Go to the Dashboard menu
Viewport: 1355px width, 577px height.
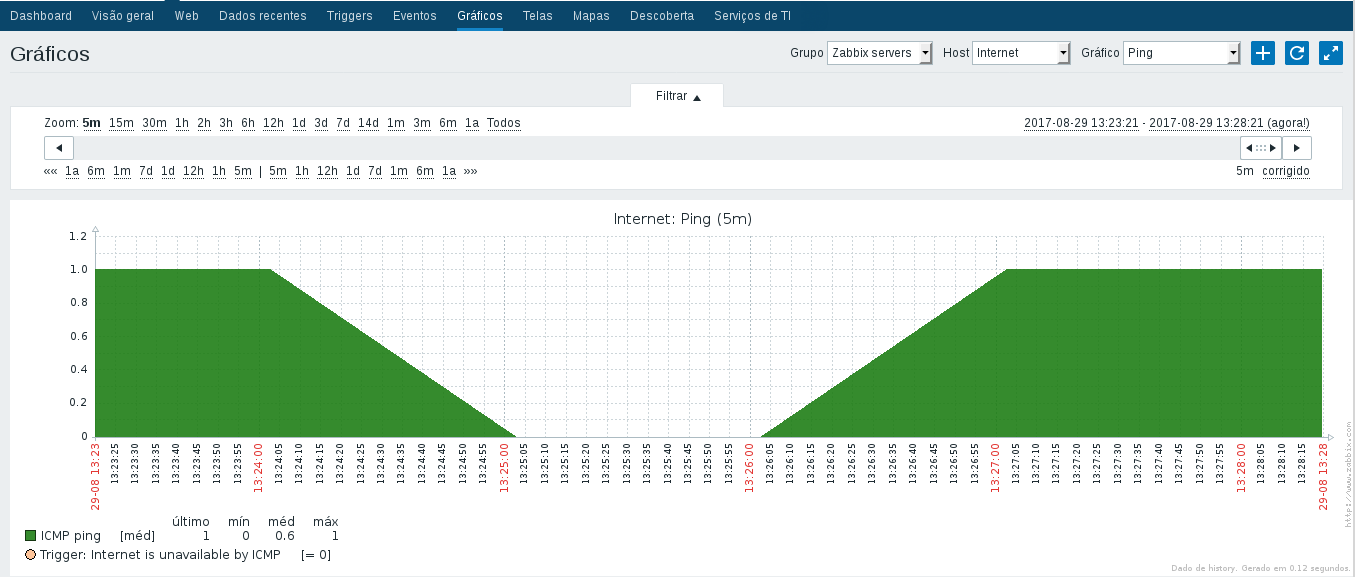[x=41, y=16]
